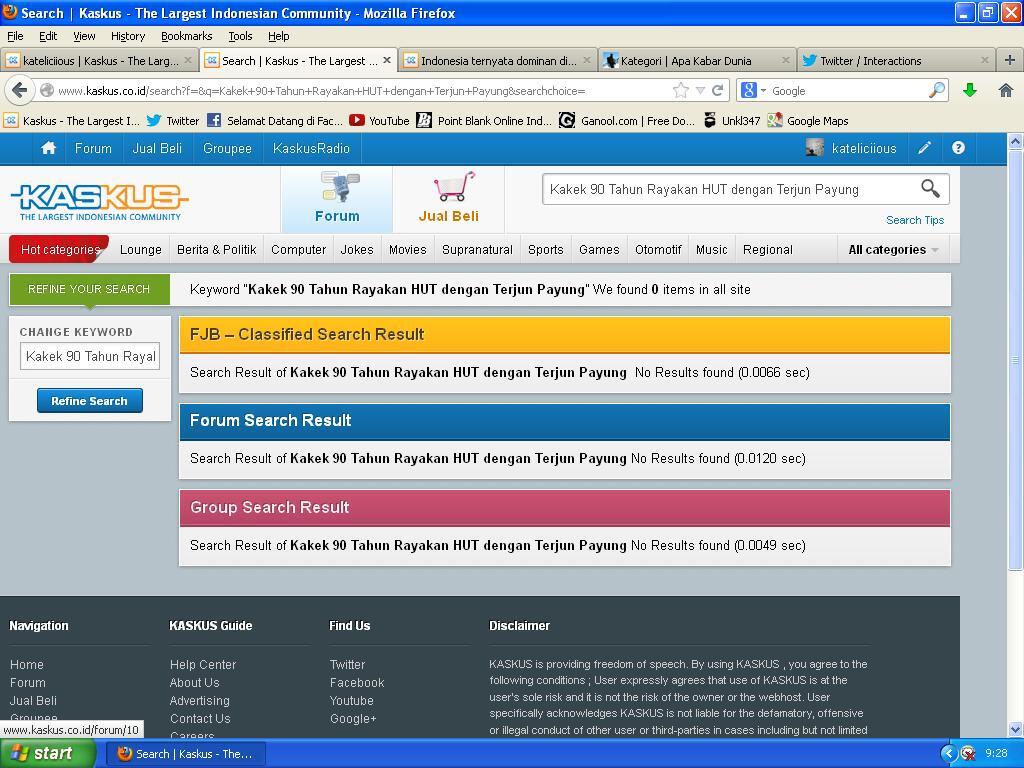Close the Twitter / Interactions tab

985,60
